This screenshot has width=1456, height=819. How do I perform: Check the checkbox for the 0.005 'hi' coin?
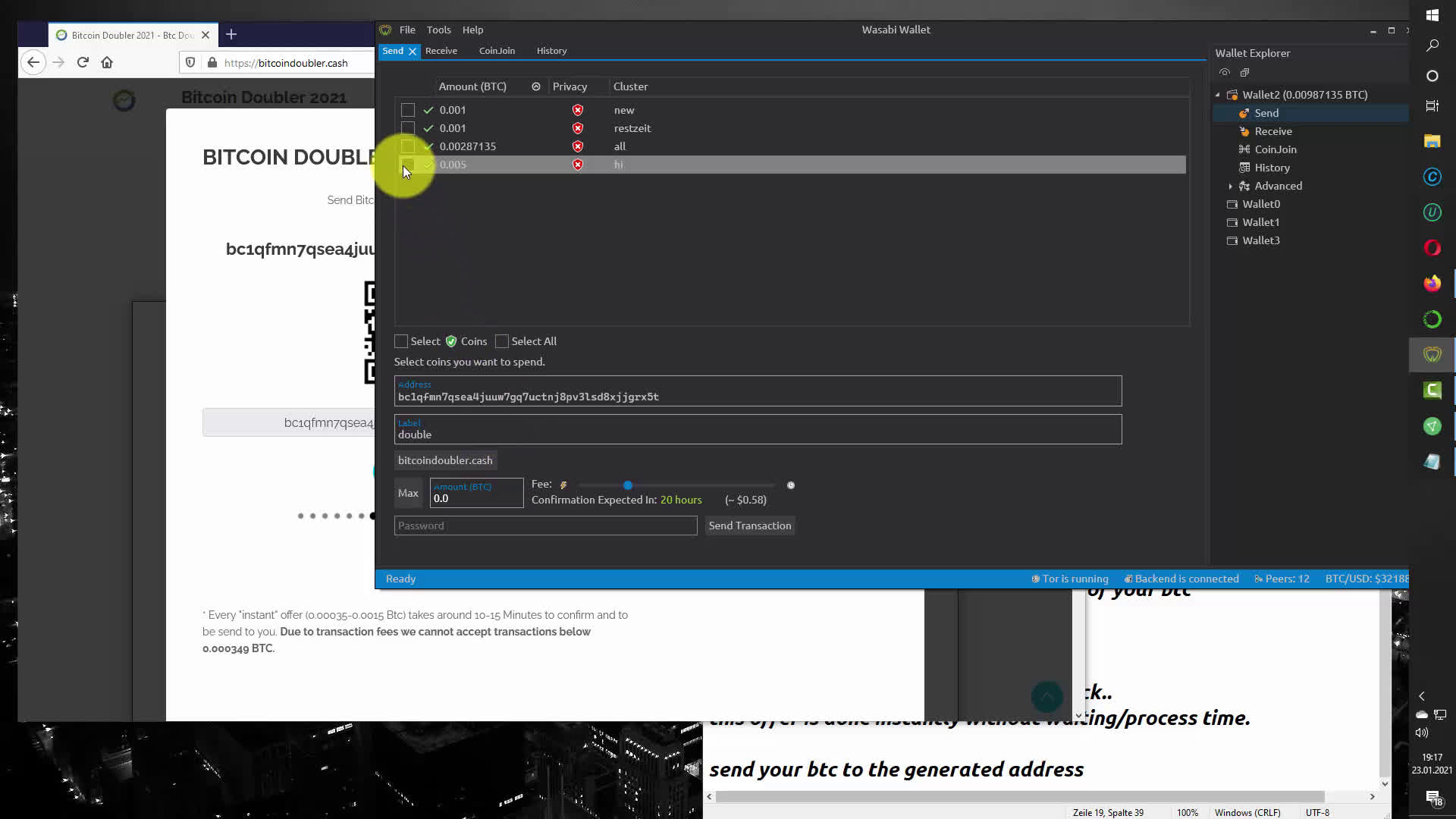[x=408, y=165]
